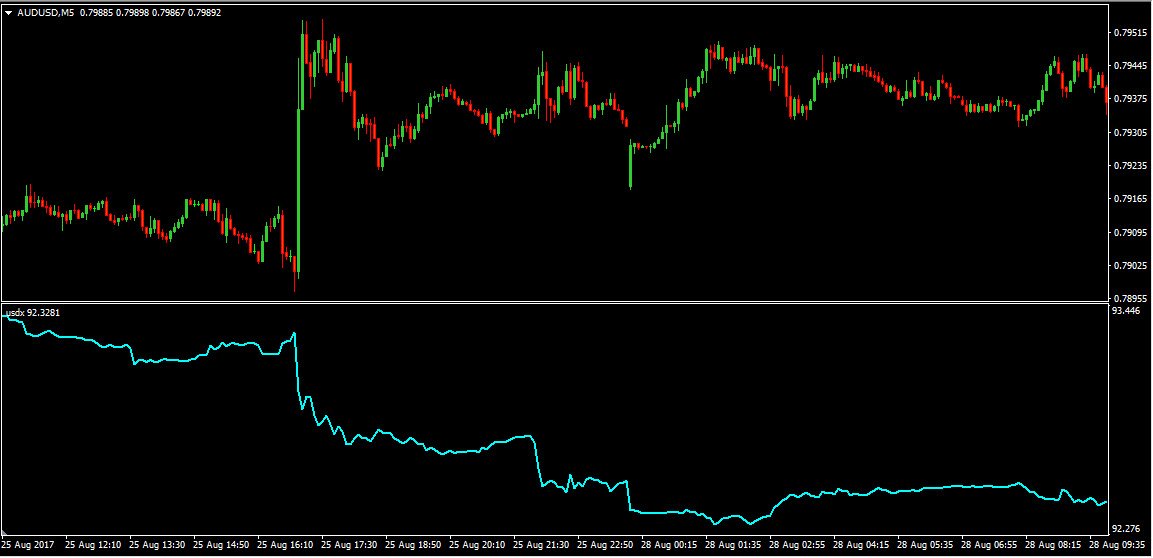The width and height of the screenshot is (1153, 558).
Task: Click the 25 Aug 14:50 time label
Action: tap(221, 546)
